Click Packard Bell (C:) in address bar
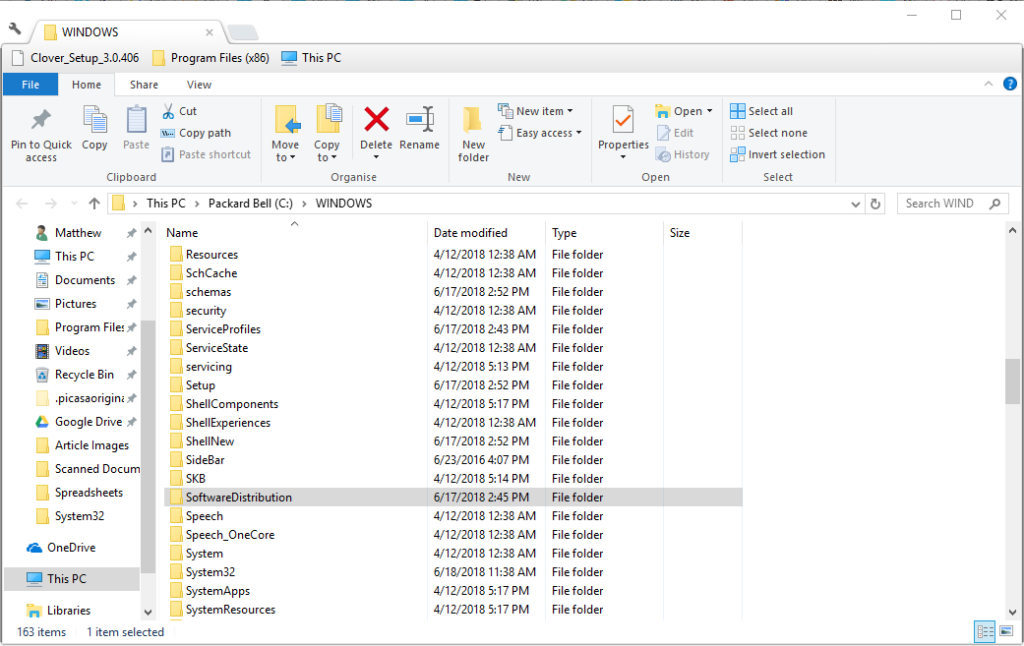The image size is (1024, 646). (x=250, y=203)
